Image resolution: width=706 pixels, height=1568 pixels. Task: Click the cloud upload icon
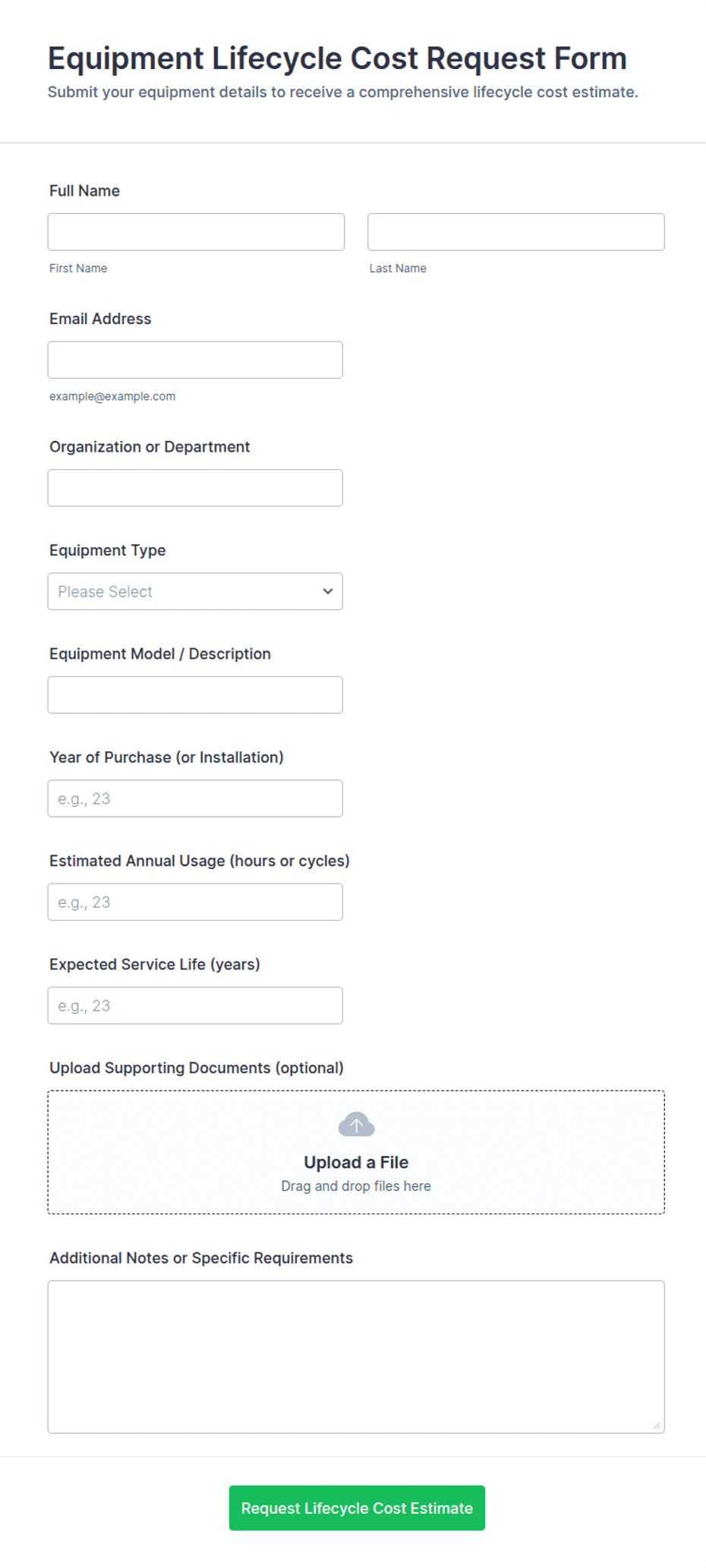pyautogui.click(x=356, y=1124)
